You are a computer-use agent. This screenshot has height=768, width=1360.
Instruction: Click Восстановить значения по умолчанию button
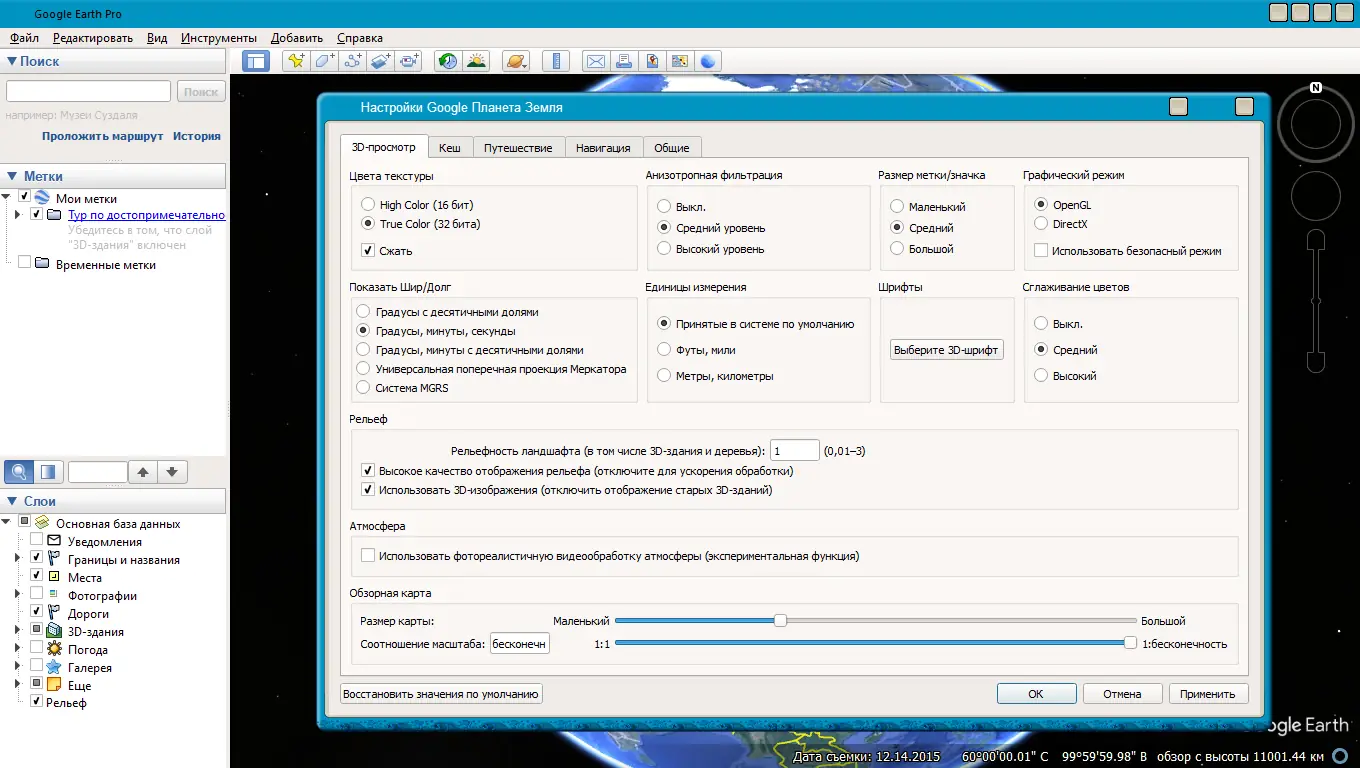pyautogui.click(x=441, y=694)
